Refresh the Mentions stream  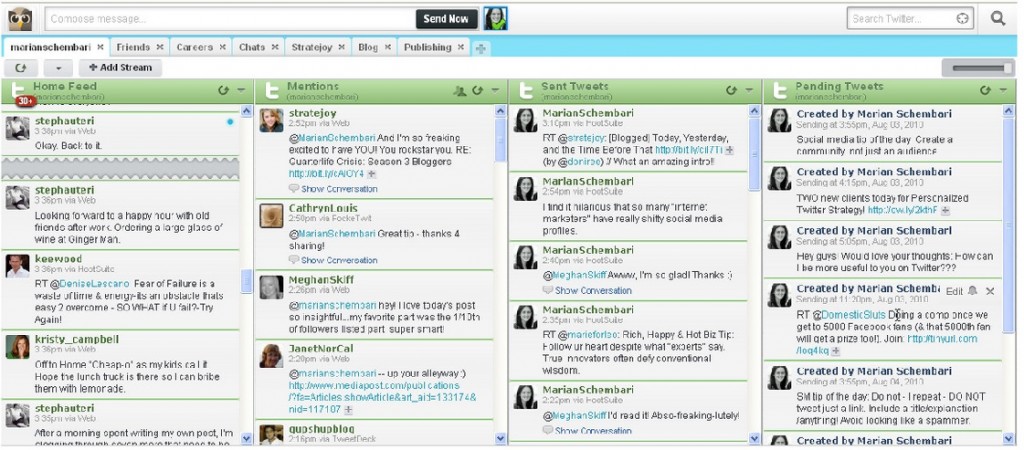[x=477, y=90]
